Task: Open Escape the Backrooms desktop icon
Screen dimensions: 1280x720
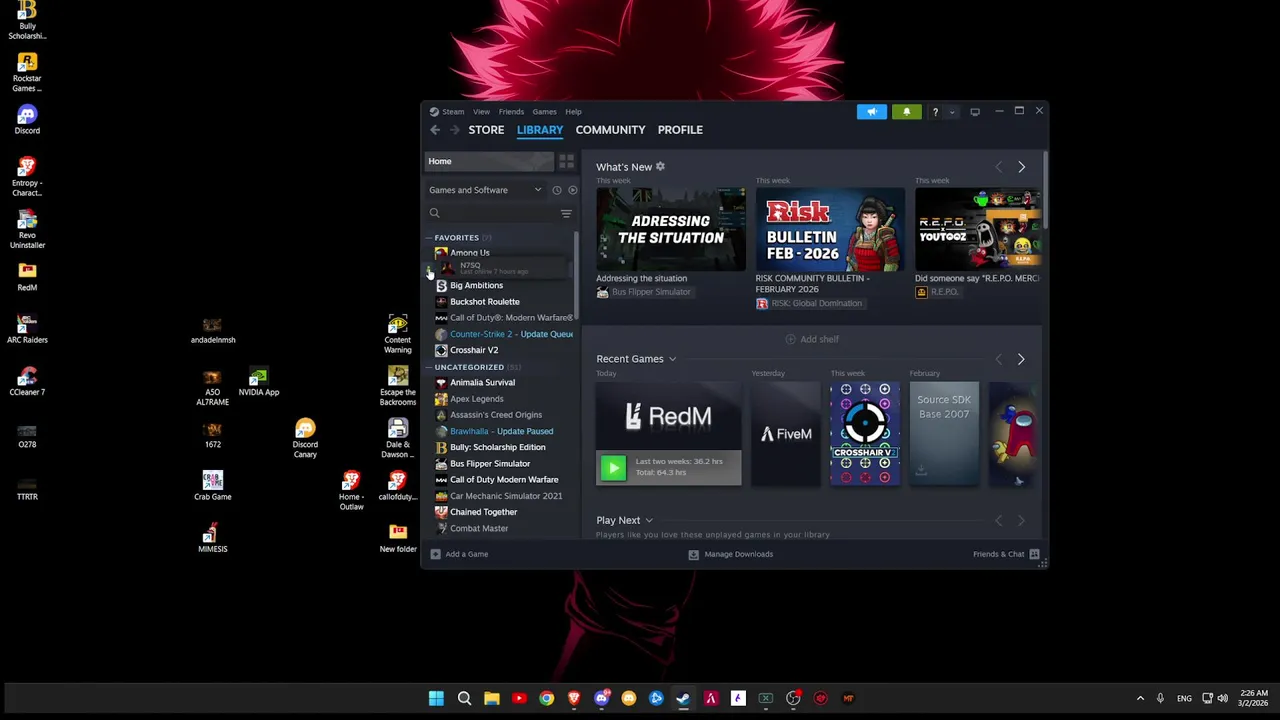Action: (397, 386)
